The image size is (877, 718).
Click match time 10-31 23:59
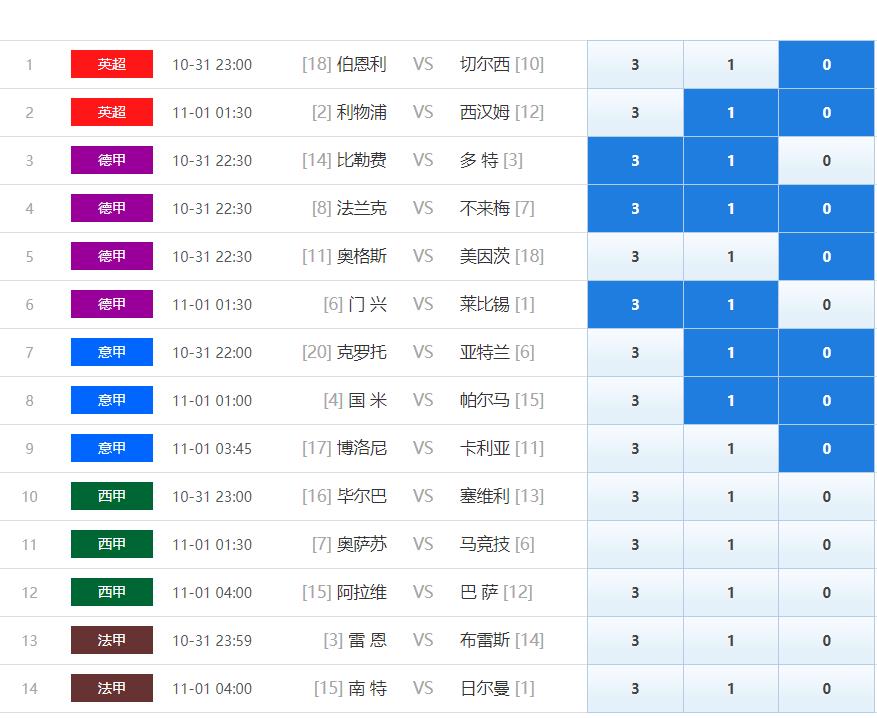(x=212, y=641)
